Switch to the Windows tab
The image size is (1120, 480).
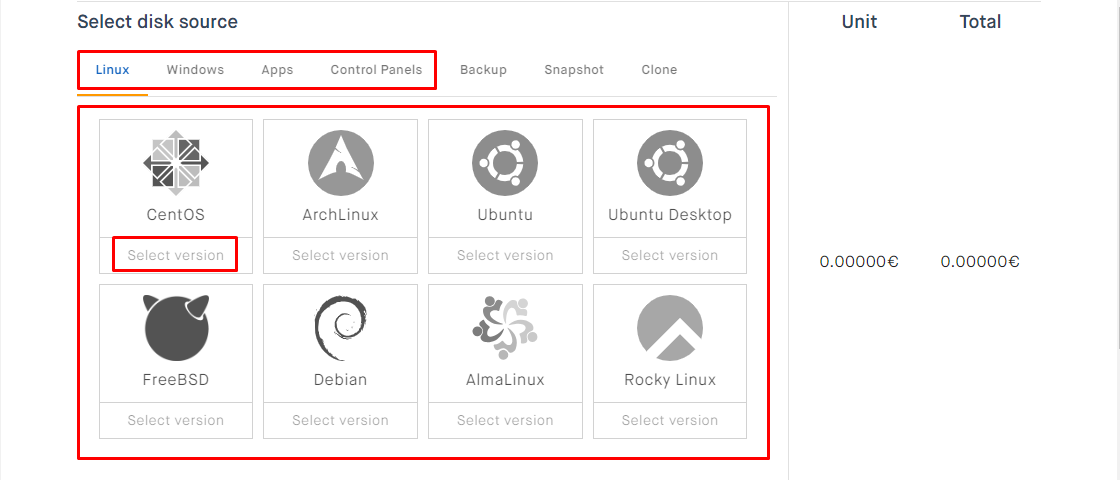tap(195, 70)
